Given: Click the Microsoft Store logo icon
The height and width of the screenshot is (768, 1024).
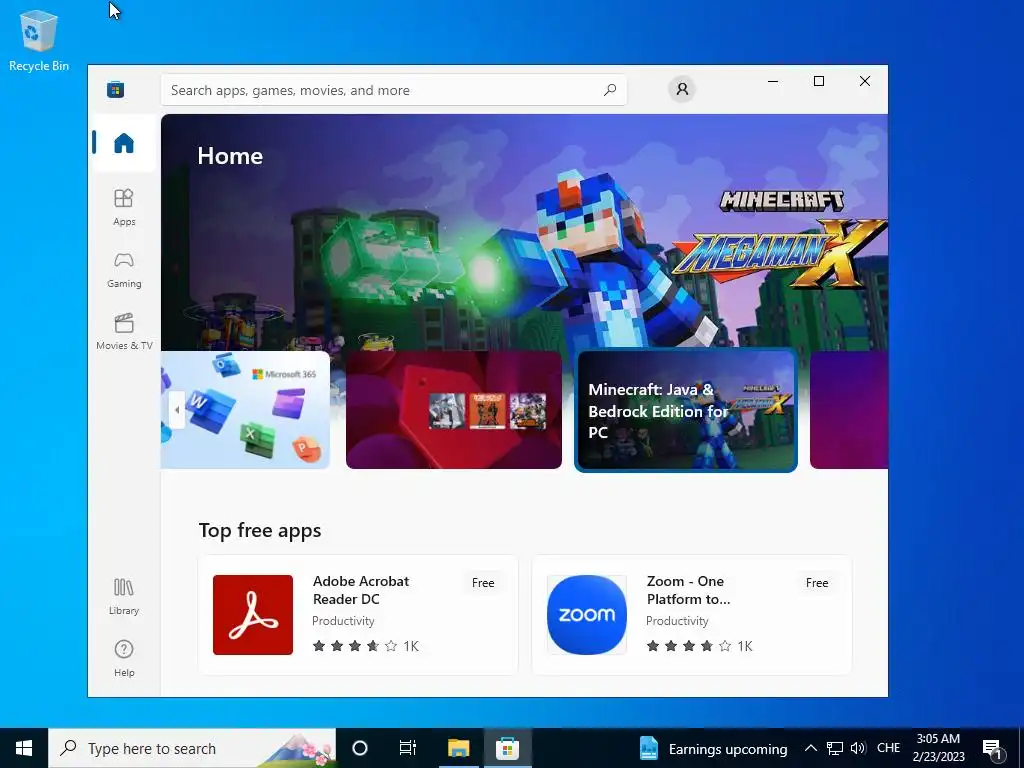Looking at the screenshot, I should pos(116,89).
